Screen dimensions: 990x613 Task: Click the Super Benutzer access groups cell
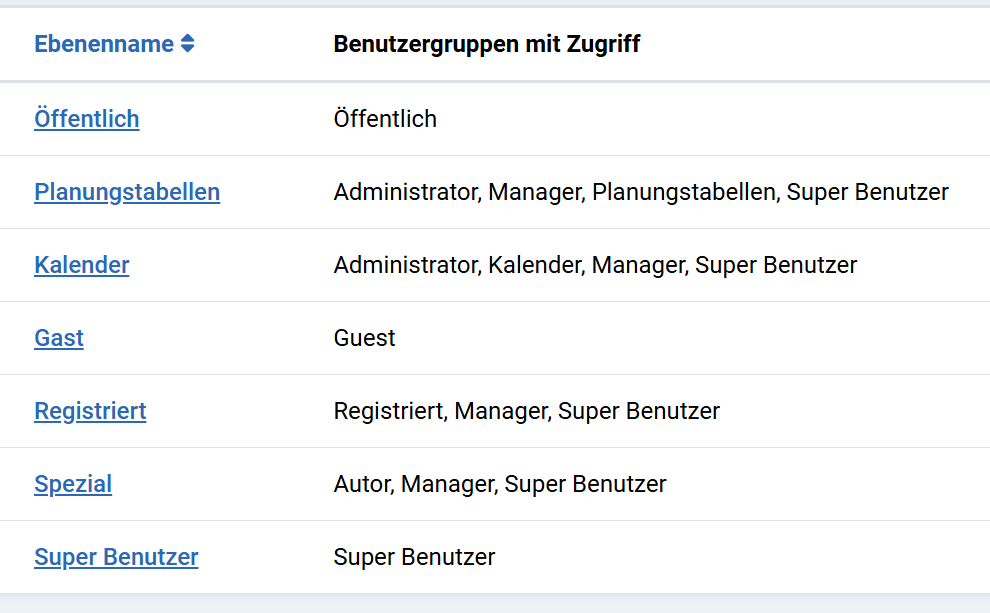pos(414,557)
